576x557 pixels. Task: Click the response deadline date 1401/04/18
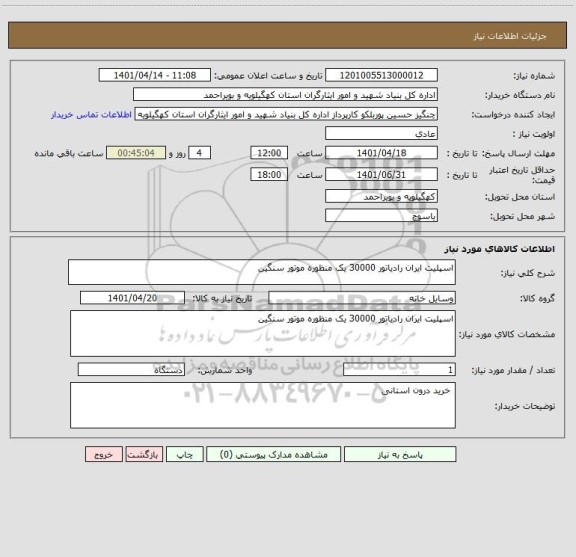click(x=381, y=153)
